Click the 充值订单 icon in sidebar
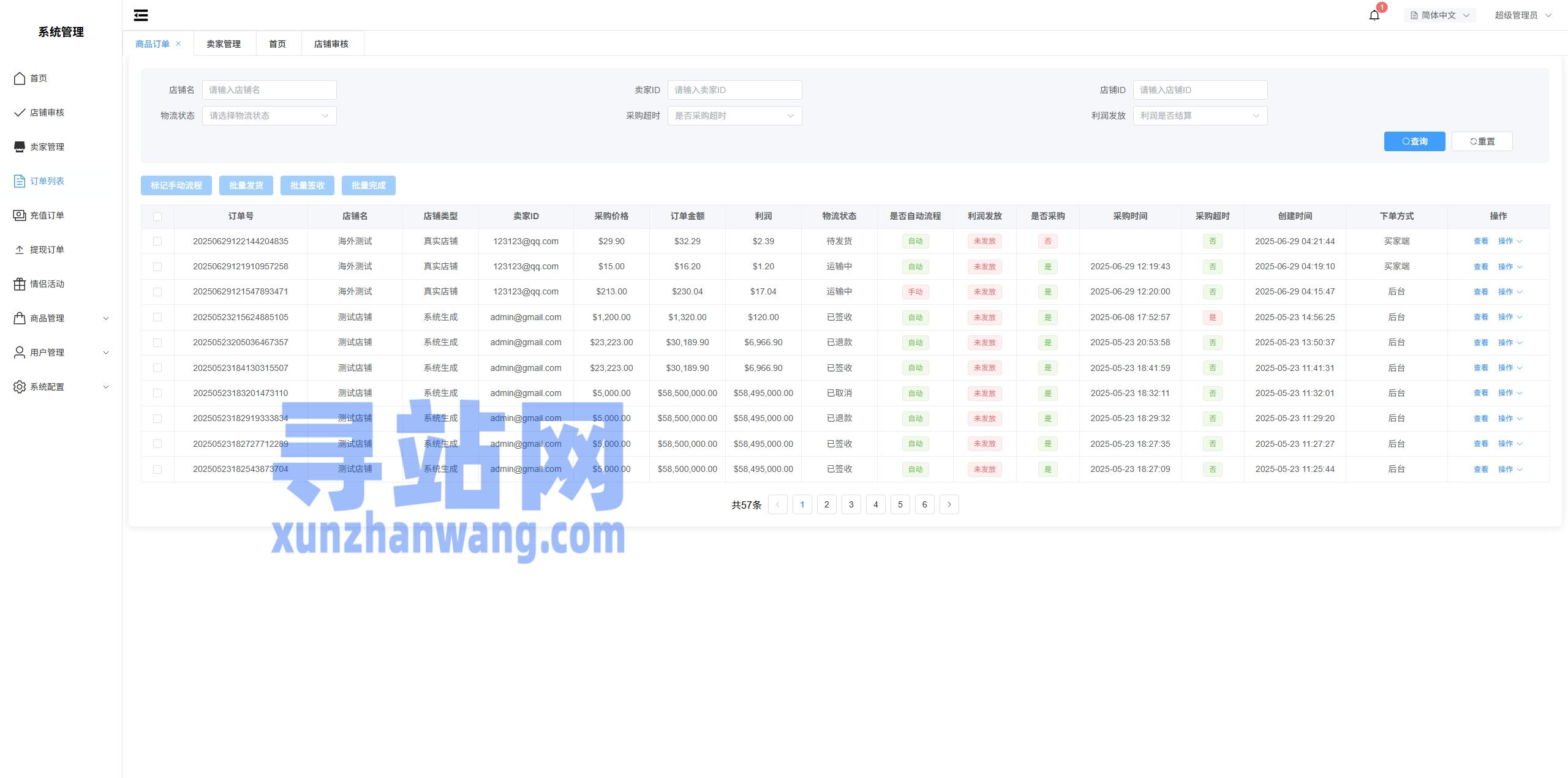1568x778 pixels. click(x=20, y=215)
